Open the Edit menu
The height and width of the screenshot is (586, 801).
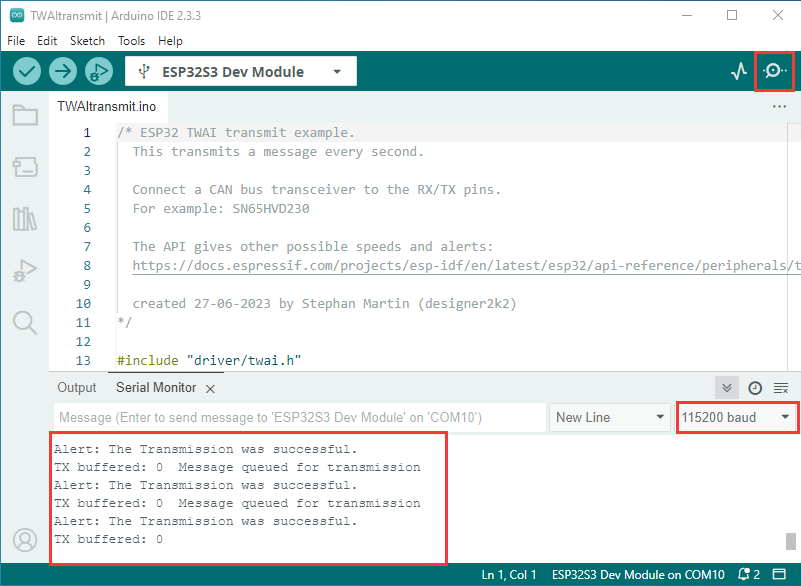click(x=47, y=41)
